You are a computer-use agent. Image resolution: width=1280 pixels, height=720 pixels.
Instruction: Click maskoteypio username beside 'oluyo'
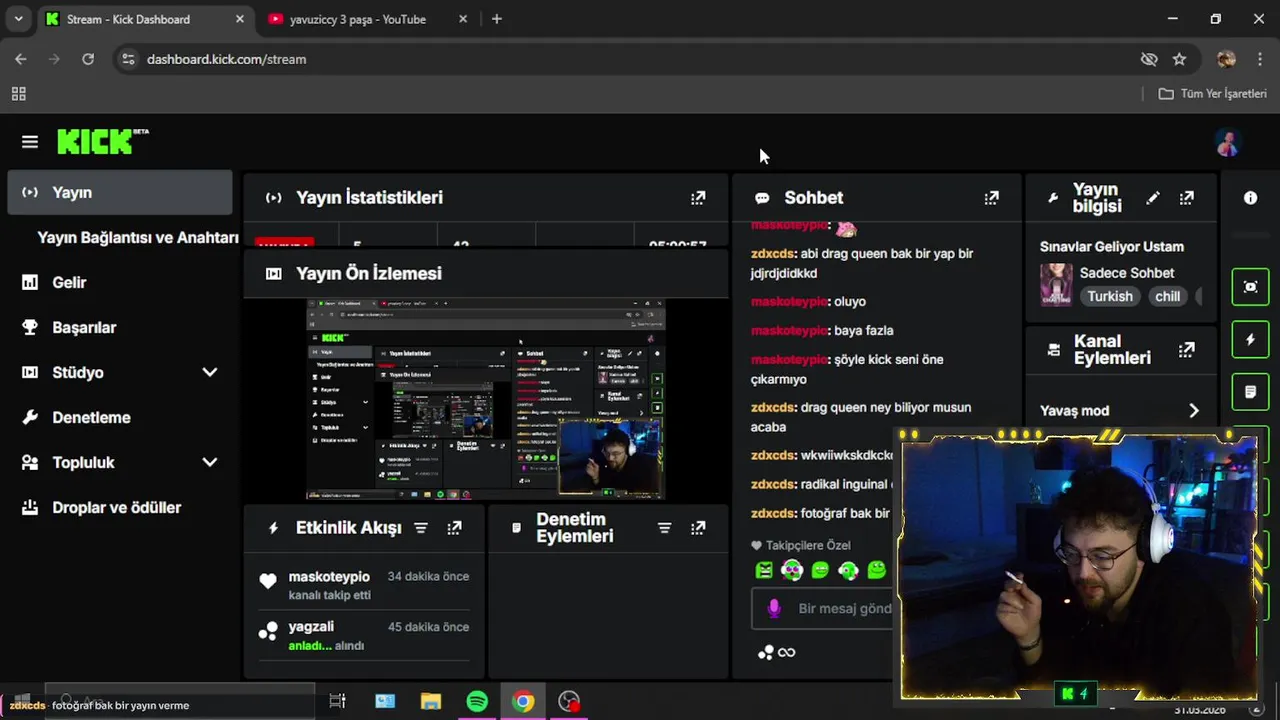pyautogui.click(x=789, y=301)
